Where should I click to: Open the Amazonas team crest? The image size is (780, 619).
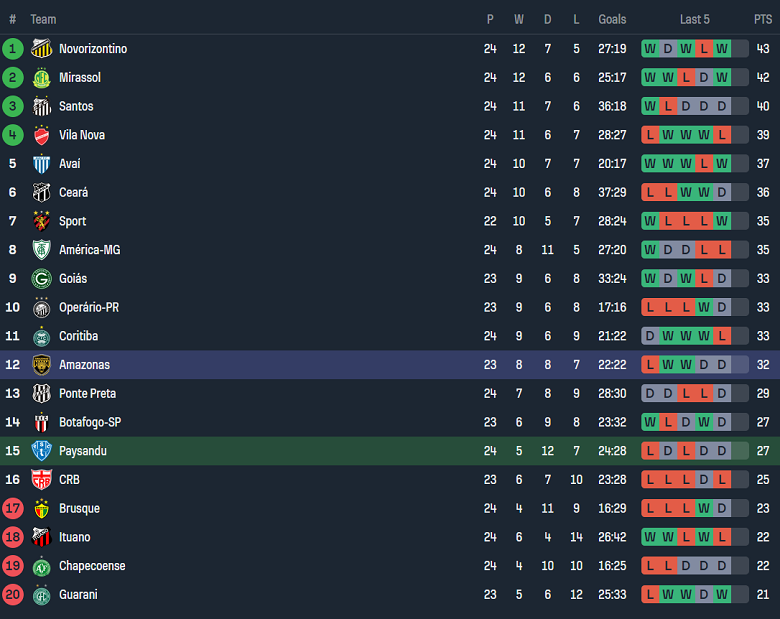41,365
